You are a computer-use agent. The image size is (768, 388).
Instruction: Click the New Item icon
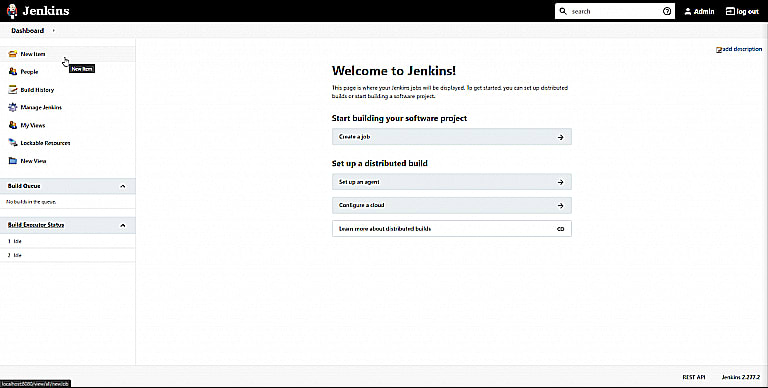pyautogui.click(x=13, y=54)
